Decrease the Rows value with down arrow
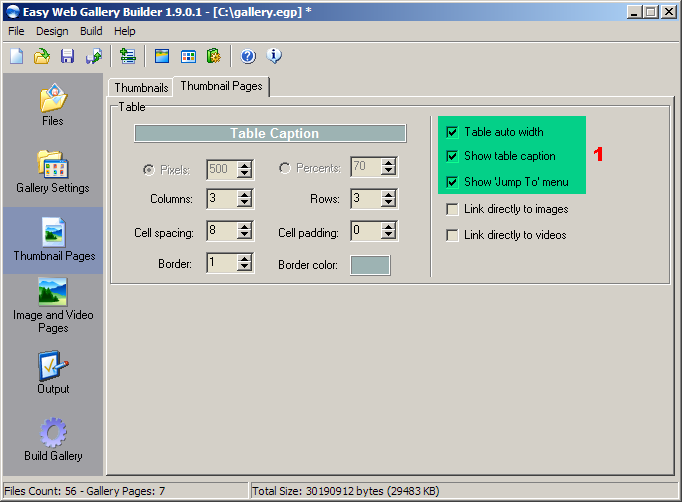Screen dimensions: 682x502 coord(388,203)
